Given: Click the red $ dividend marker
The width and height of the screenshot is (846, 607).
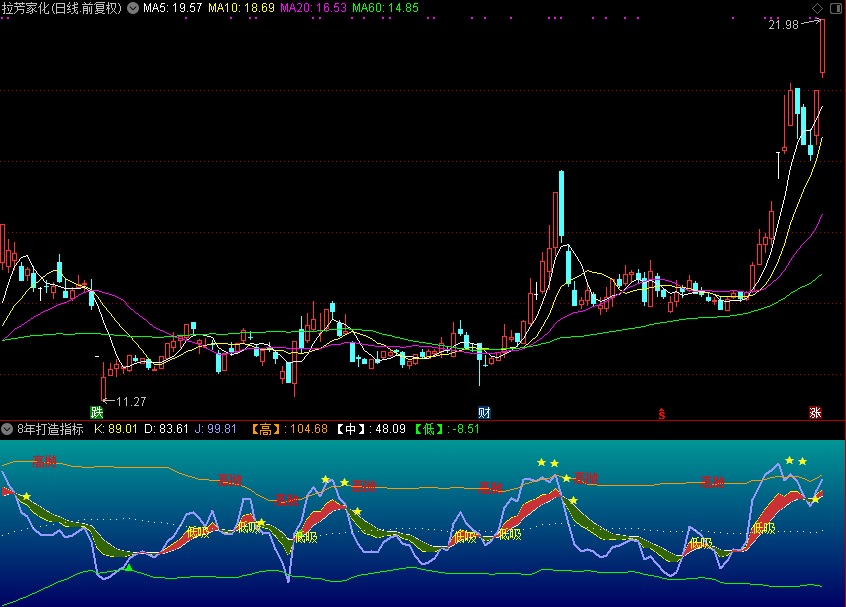Looking at the screenshot, I should (660, 412).
